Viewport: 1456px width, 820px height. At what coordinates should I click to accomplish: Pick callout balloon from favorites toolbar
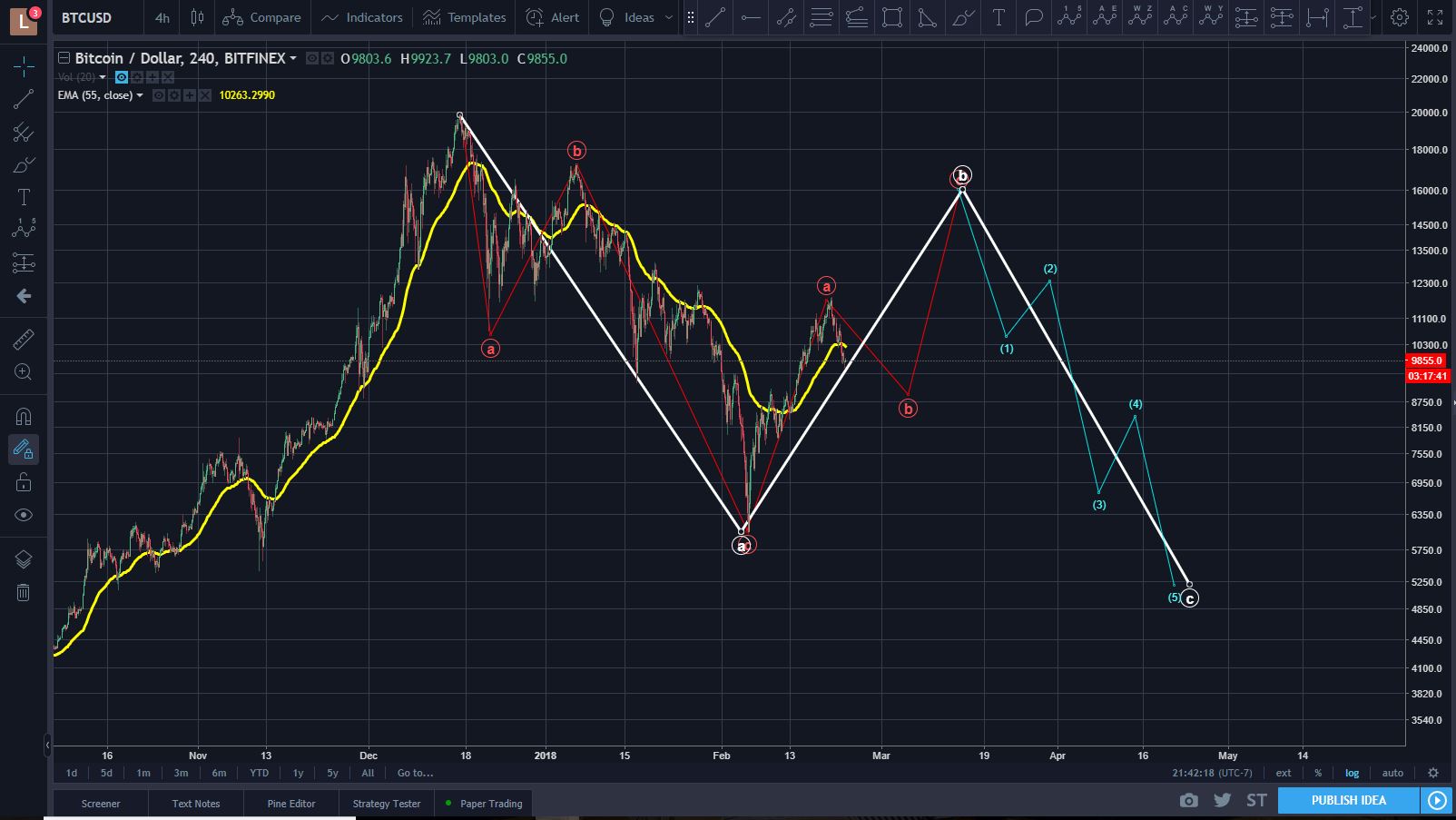coord(1034,17)
